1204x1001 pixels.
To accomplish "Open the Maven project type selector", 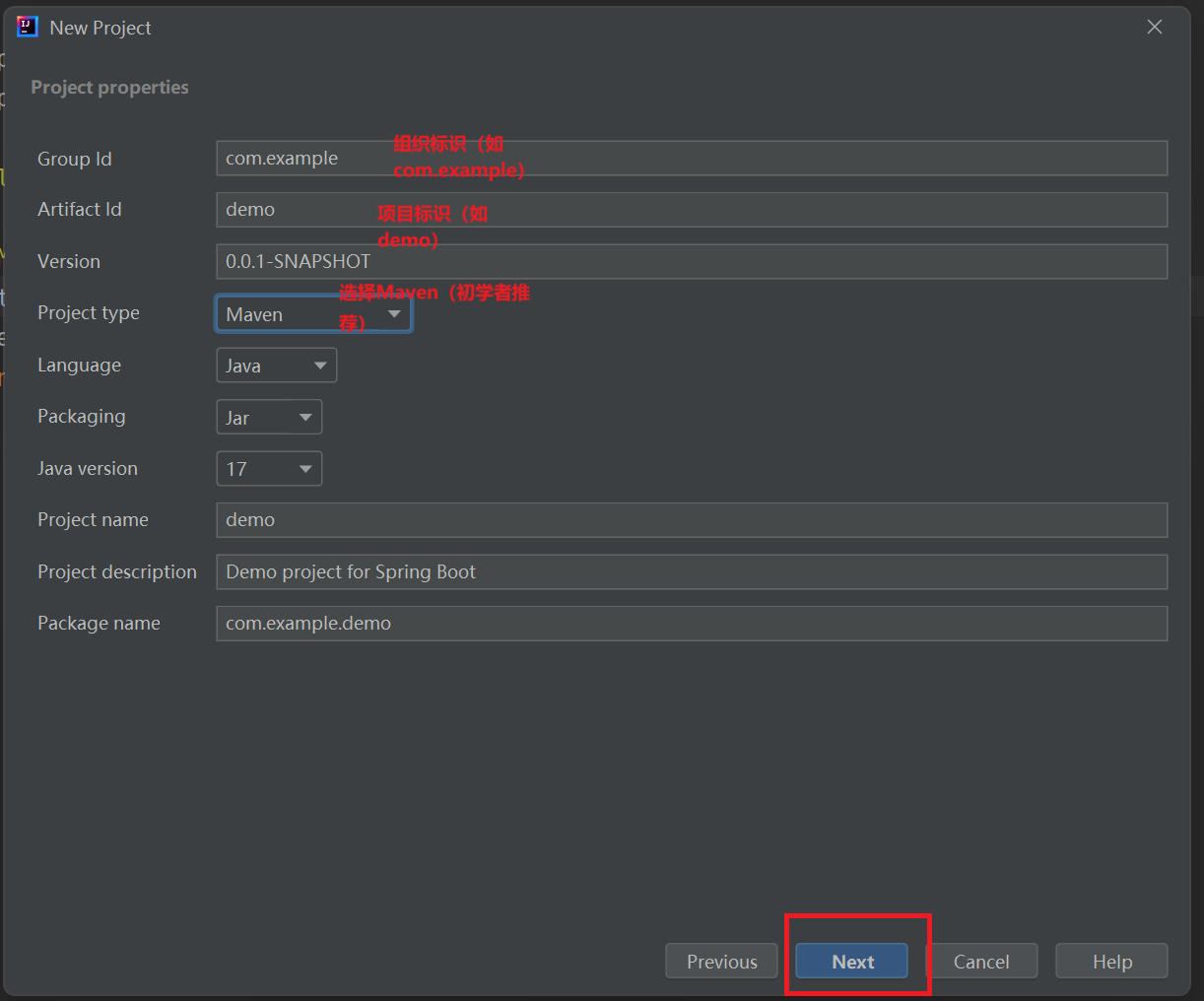I will point(296,313).
